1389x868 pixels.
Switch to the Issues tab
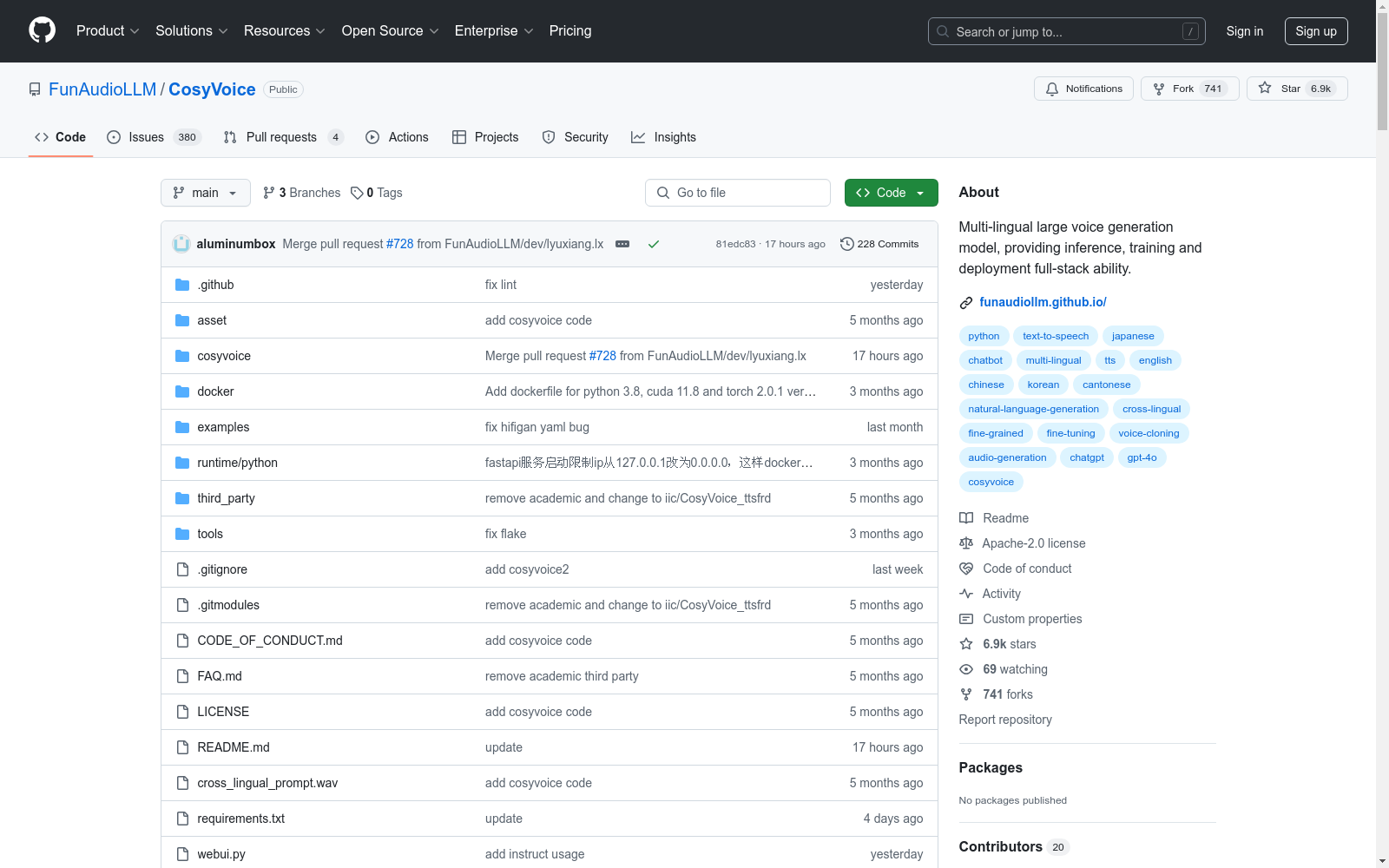[x=154, y=137]
